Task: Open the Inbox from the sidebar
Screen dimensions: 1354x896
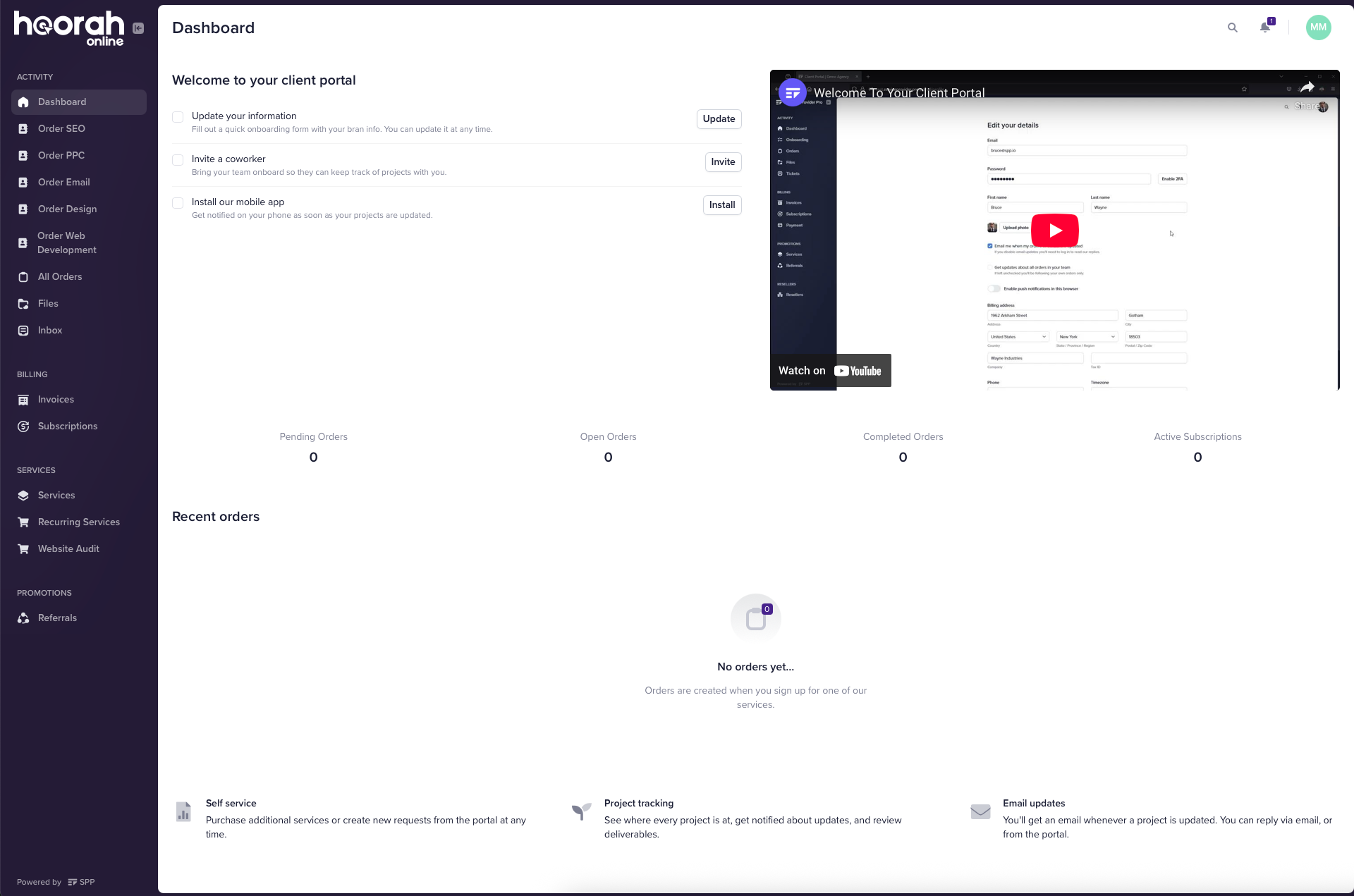Action: 49,330
